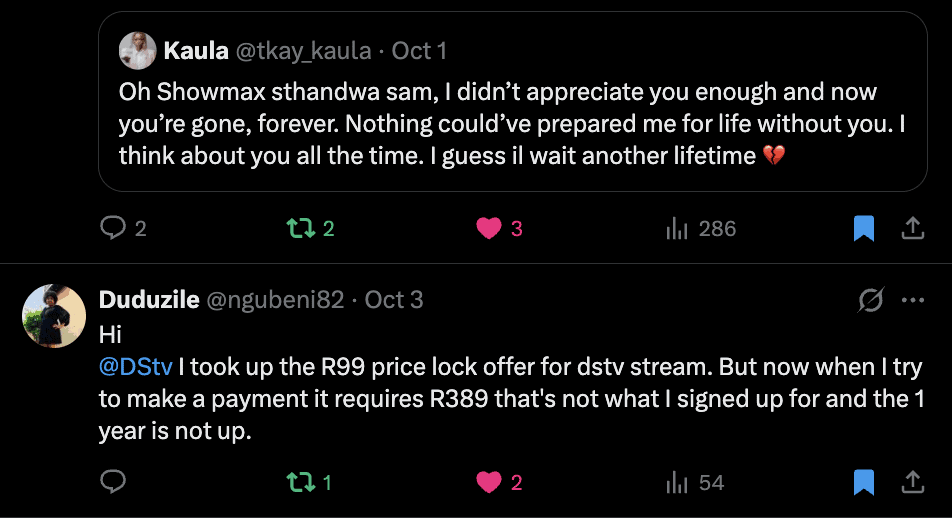
Task: Remove bookmark from the upper post
Action: point(863,228)
